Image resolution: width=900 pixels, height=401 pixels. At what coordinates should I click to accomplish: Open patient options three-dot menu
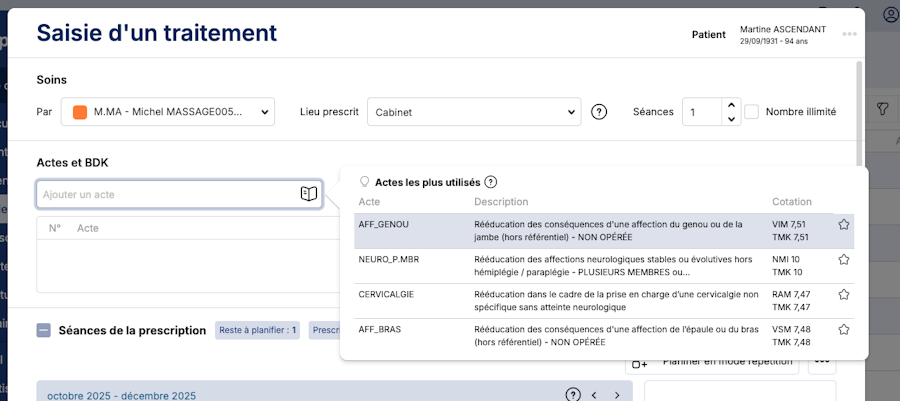[x=849, y=34]
